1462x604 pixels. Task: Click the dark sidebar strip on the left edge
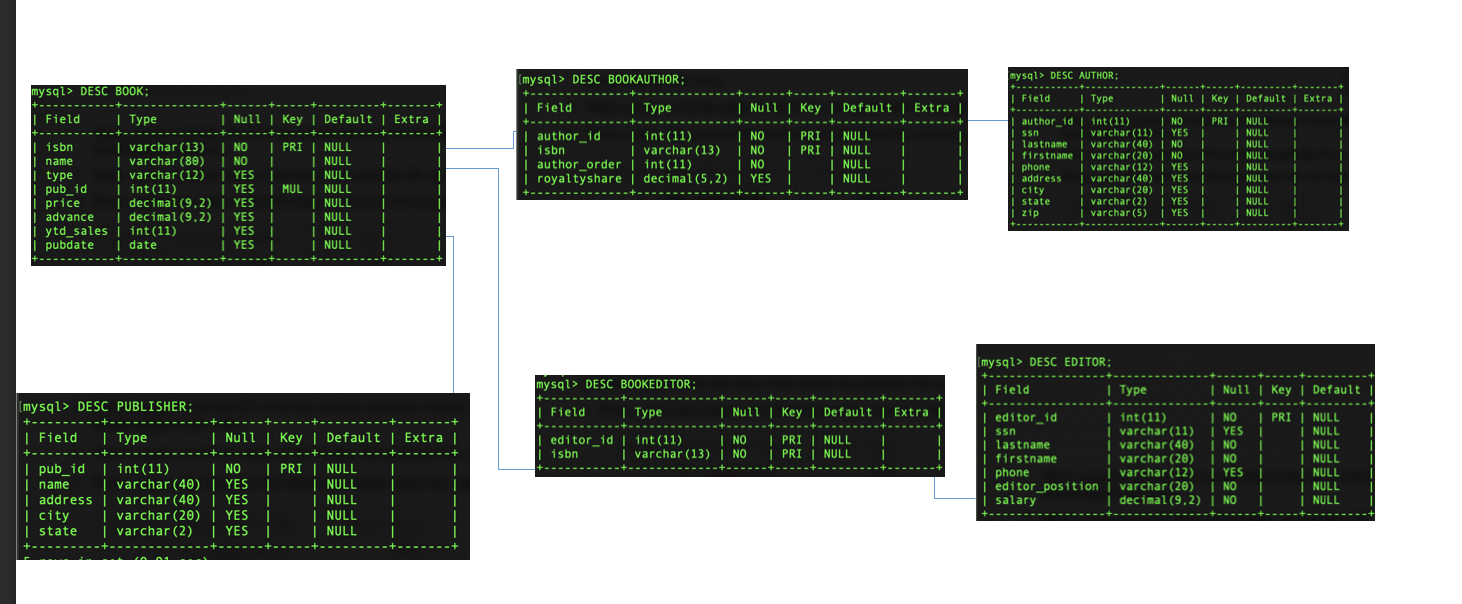pyautogui.click(x=8, y=300)
